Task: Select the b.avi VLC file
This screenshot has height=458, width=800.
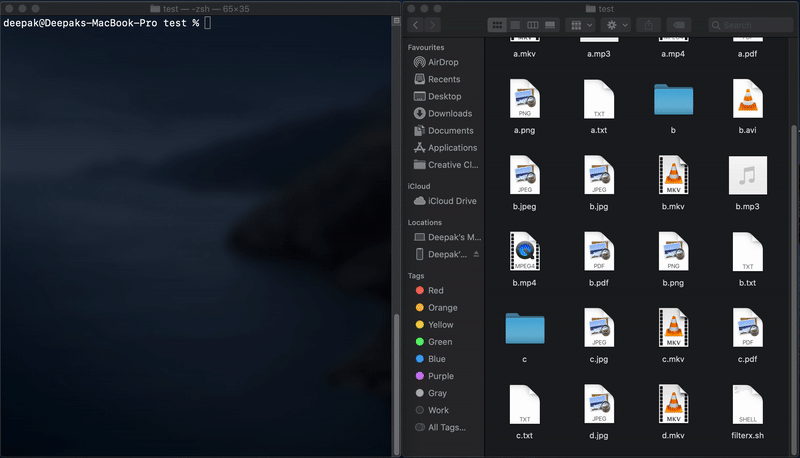Action: point(747,99)
